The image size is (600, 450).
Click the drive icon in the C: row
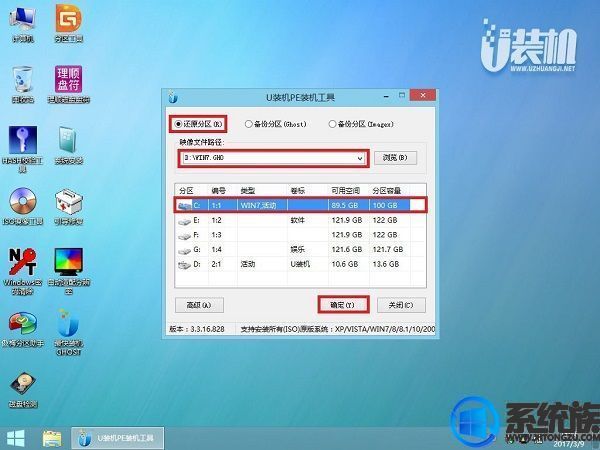point(184,206)
